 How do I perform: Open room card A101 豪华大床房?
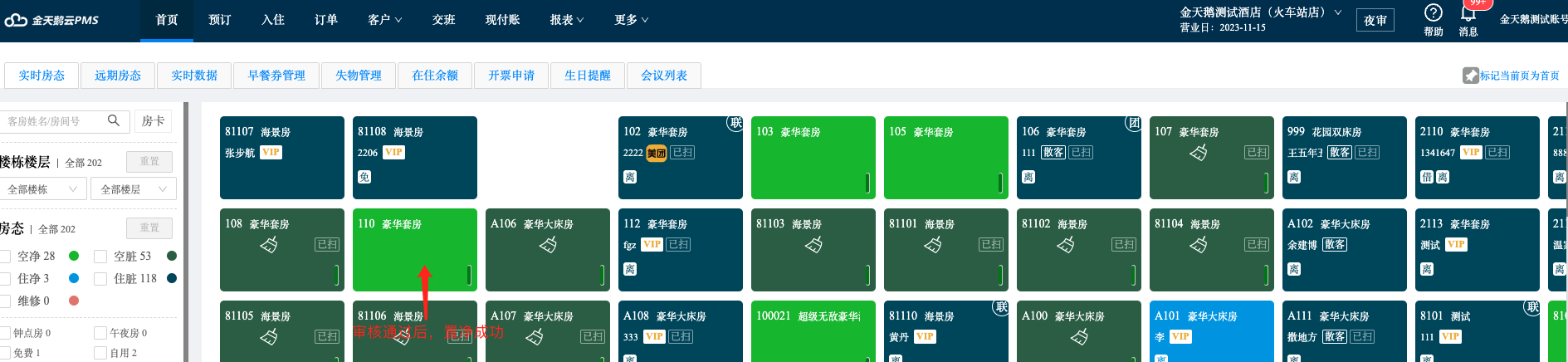(x=1212, y=331)
